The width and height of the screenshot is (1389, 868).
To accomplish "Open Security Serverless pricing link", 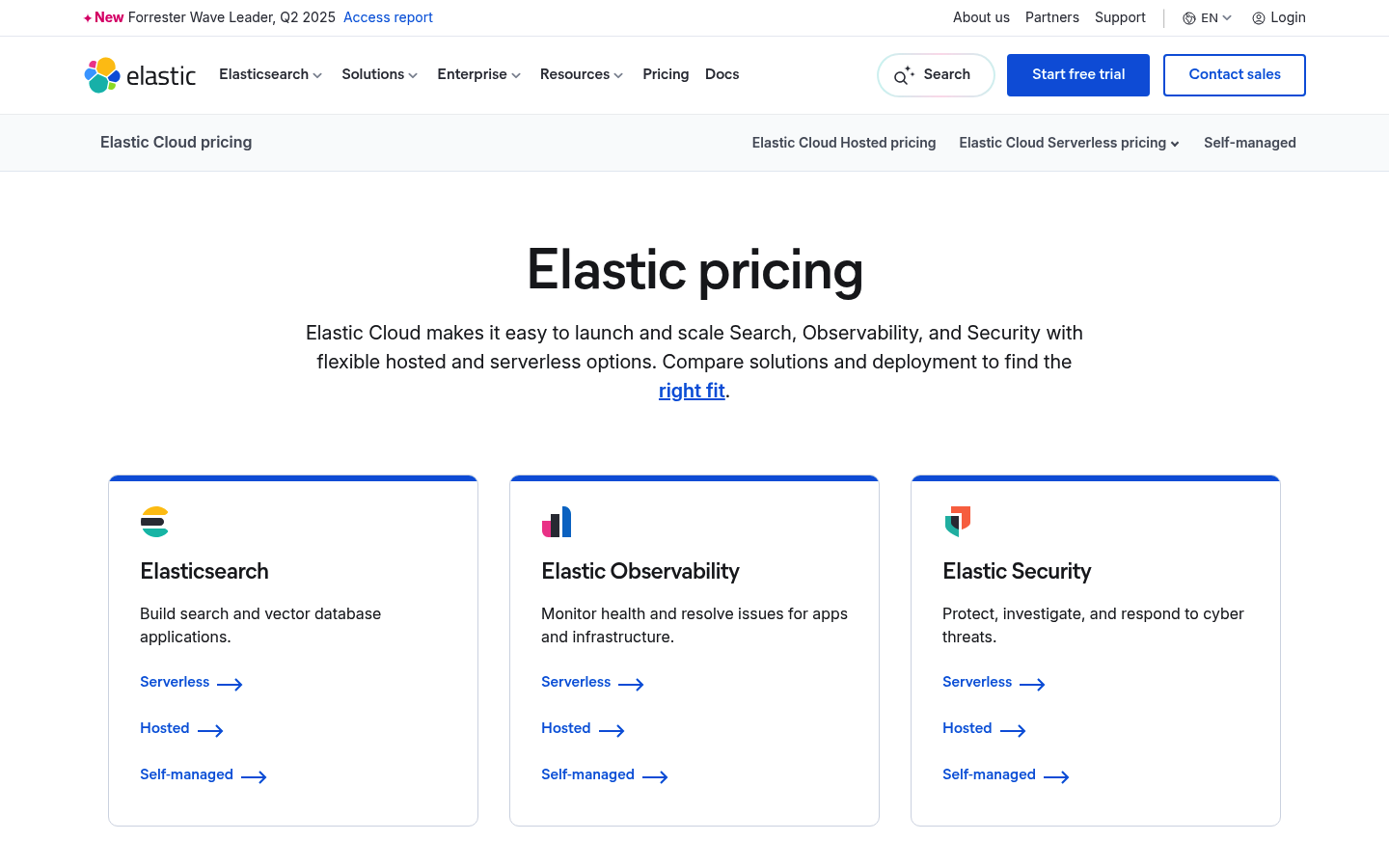I will 977,682.
